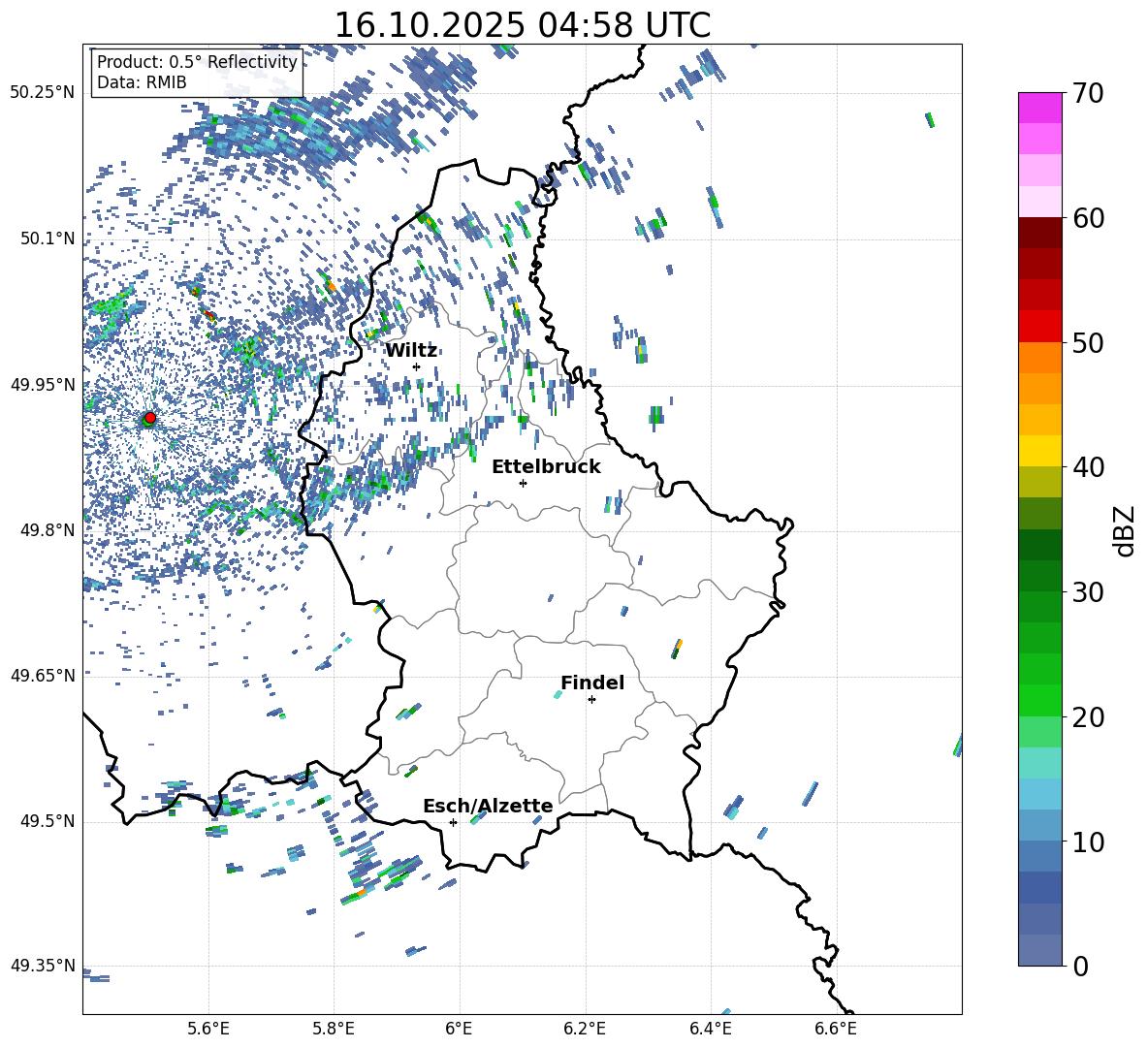Click the longitude label 5.6°E
Viewport: 1148px width, 1048px height.
click(208, 1029)
